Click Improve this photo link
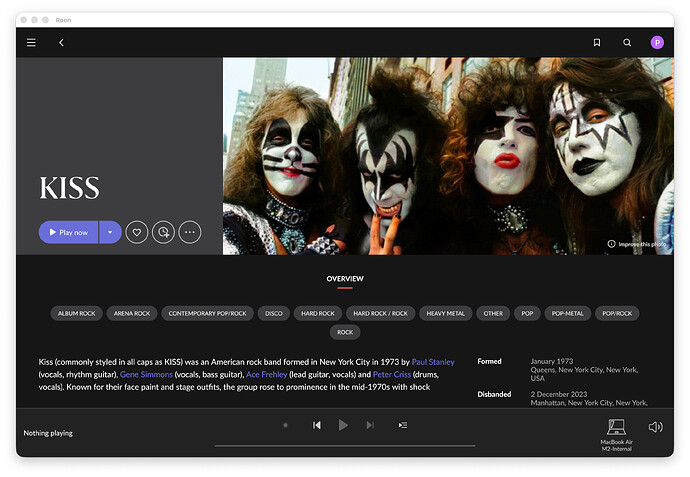 637,244
